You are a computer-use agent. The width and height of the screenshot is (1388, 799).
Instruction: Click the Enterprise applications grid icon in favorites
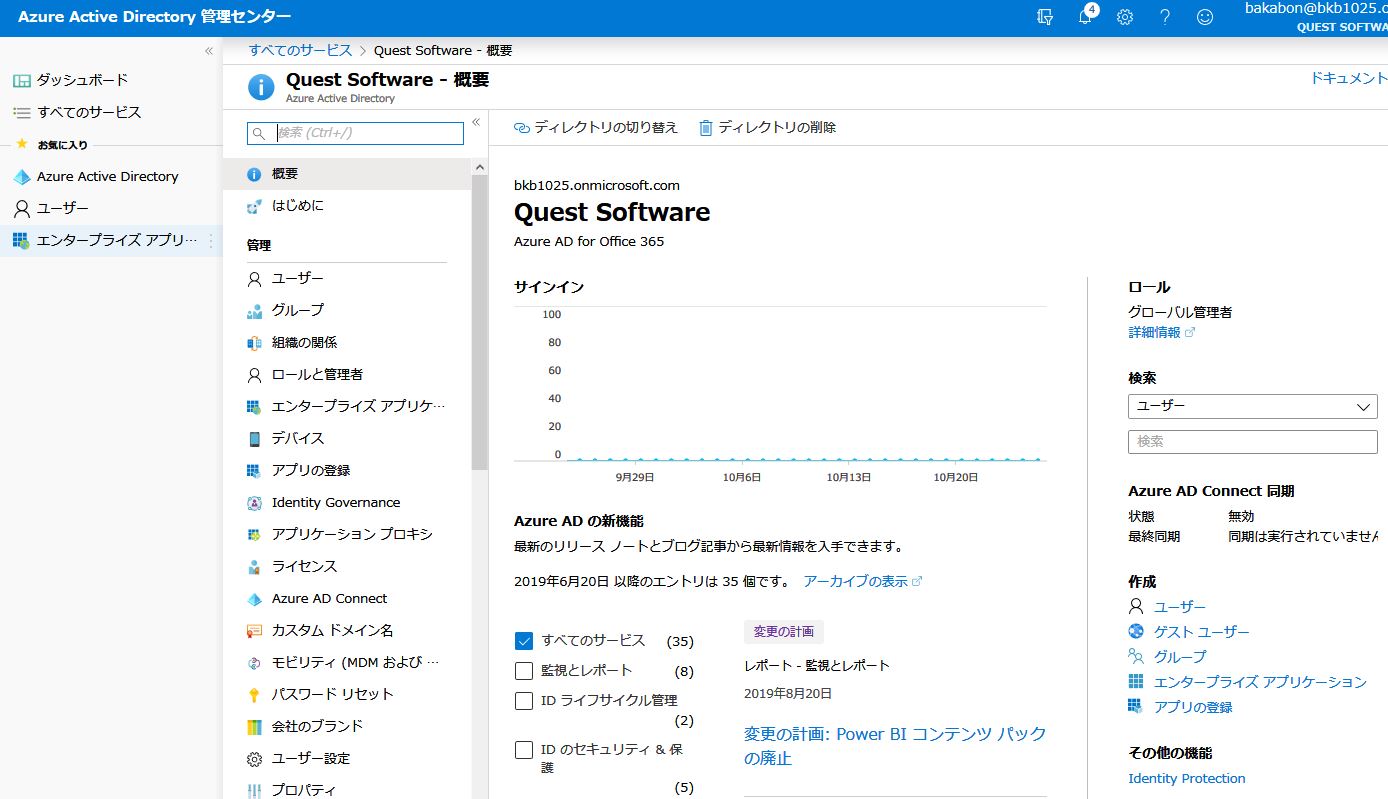pos(21,241)
